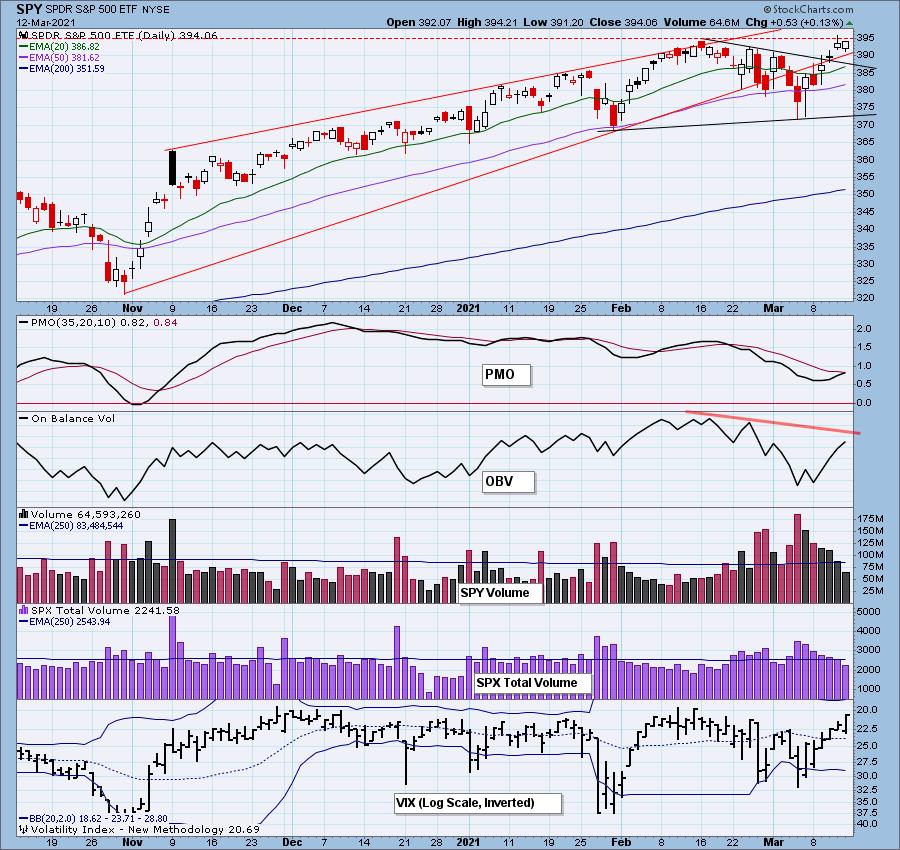900x850 pixels.
Task: Click the Close 394.06 value
Action: (622, 22)
